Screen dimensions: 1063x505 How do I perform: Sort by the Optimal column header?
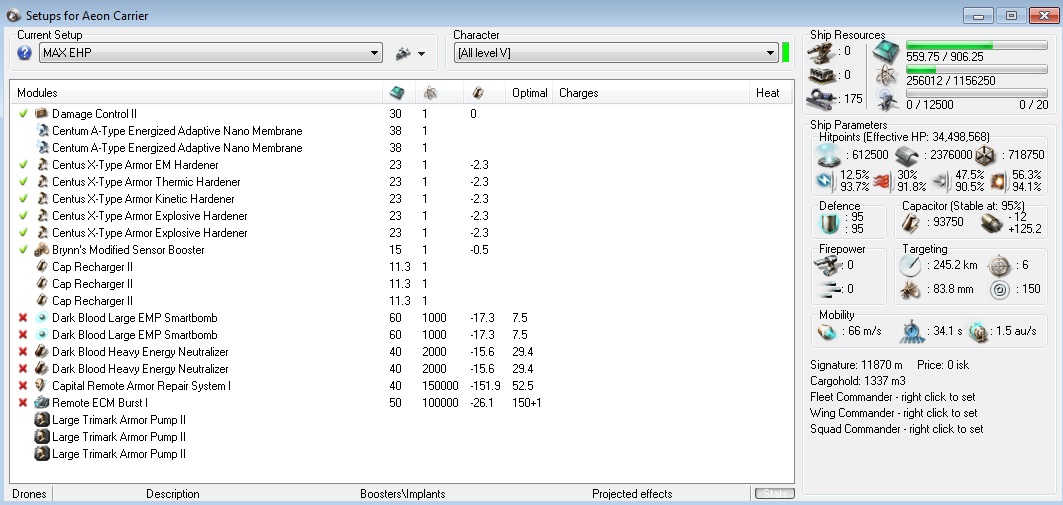[x=529, y=93]
